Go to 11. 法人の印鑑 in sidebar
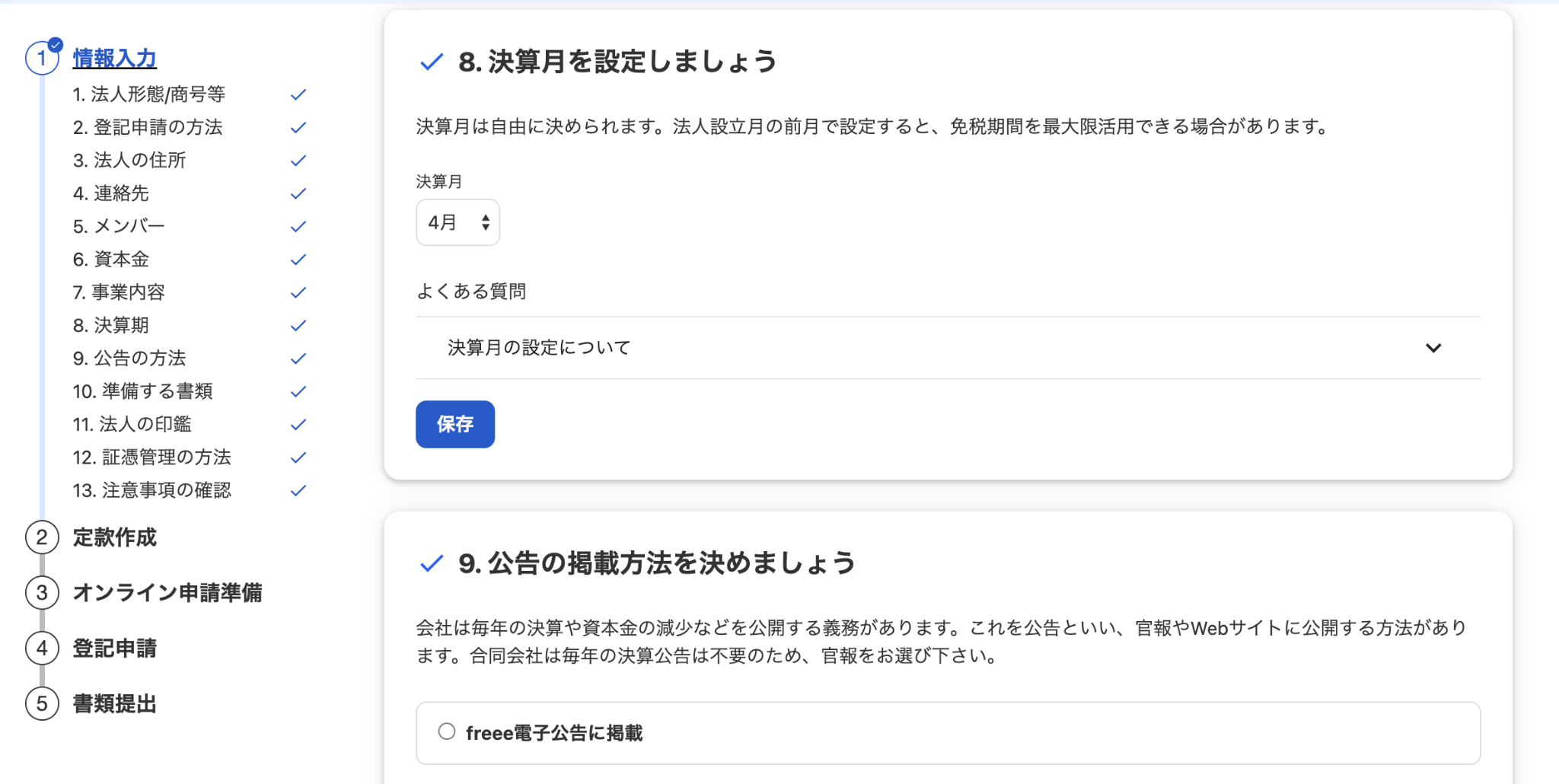The image size is (1559, 784). point(132,424)
